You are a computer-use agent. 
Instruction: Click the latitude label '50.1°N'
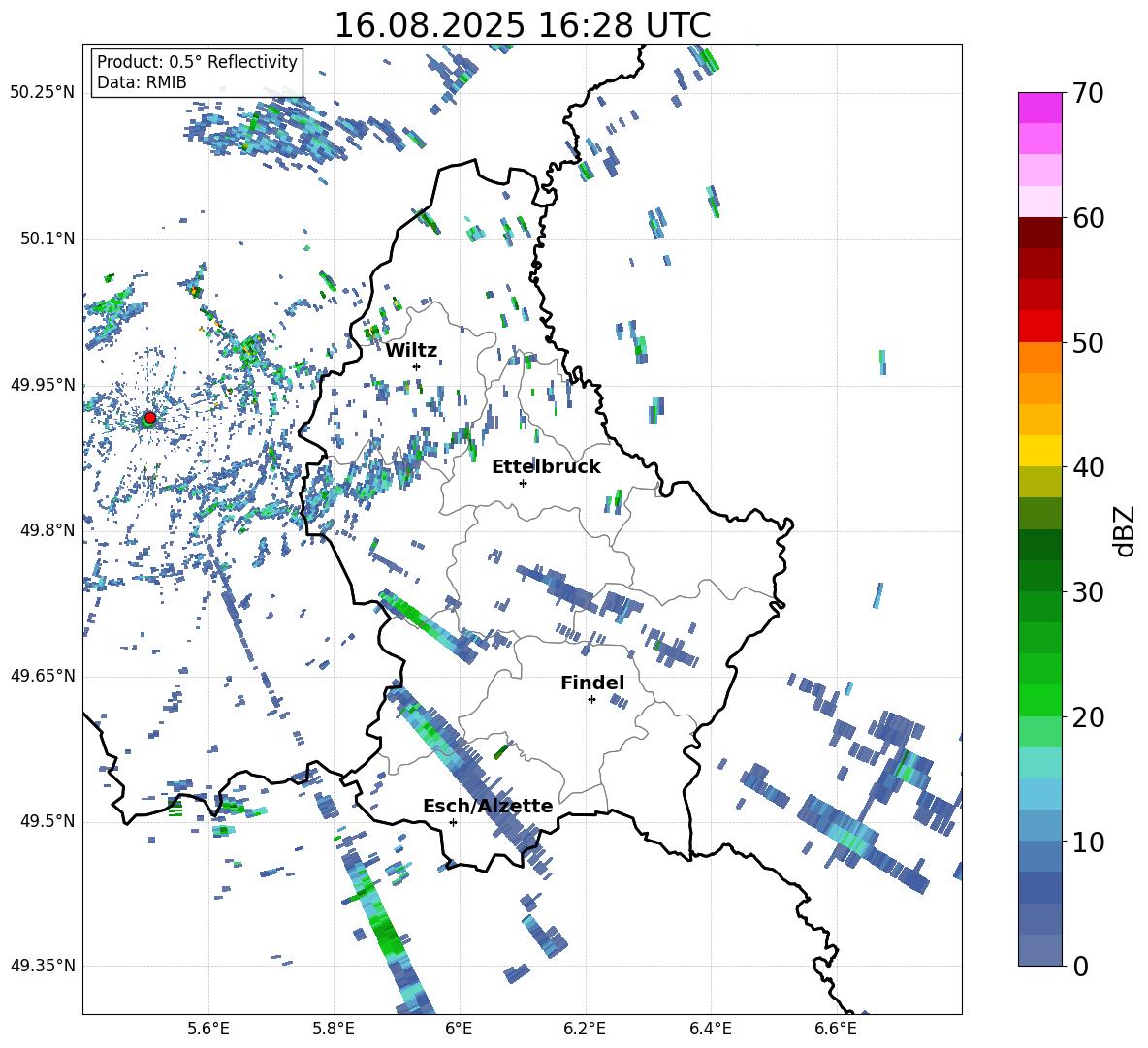pos(47,238)
